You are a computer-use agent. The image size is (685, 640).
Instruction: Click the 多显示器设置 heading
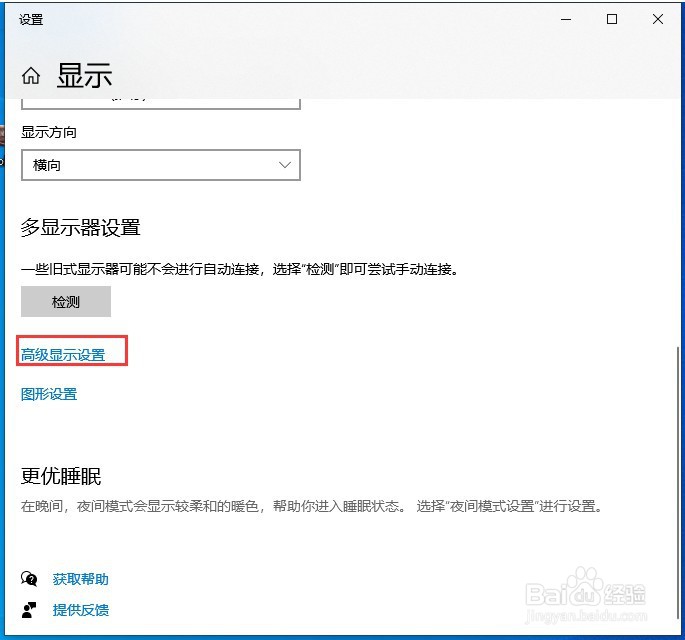(80, 228)
